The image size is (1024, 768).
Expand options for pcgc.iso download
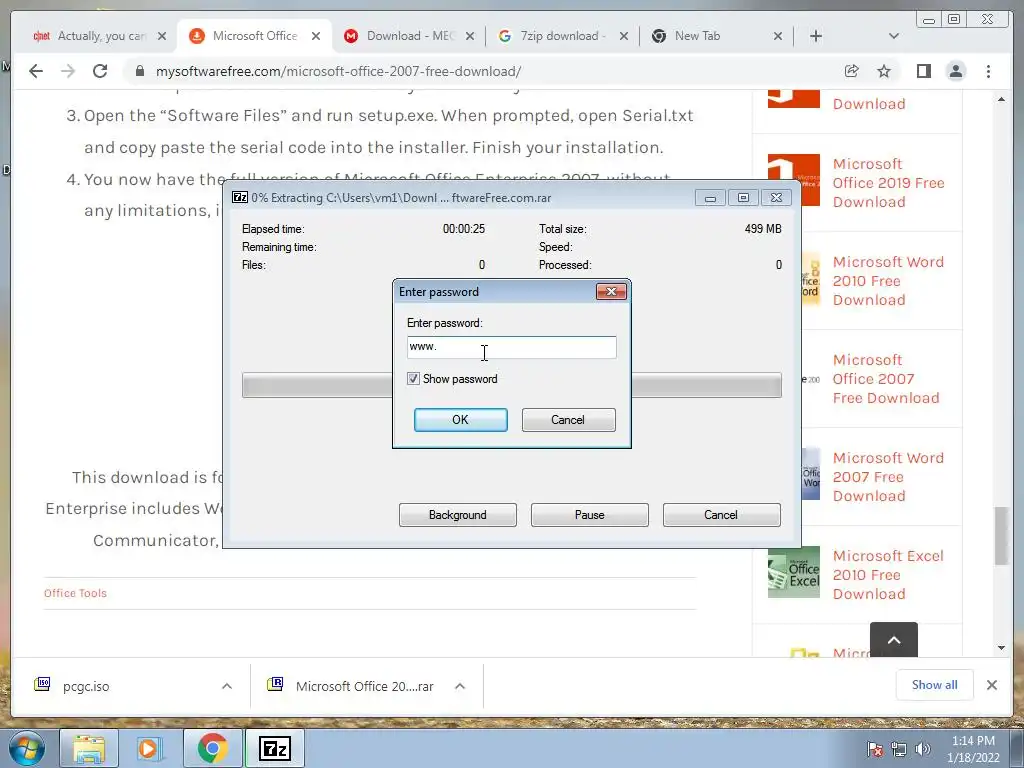[227, 686]
